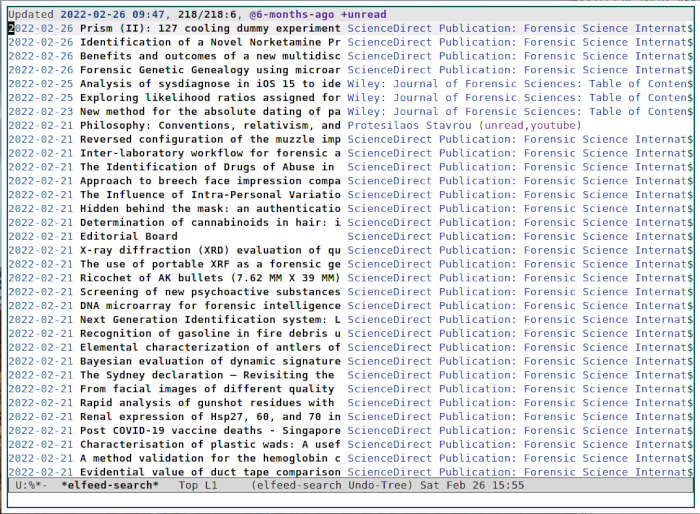The image size is (700, 514).
Task: Select 'Hidden behind the mask: an authenticatio' entry
Action: pyautogui.click(x=210, y=209)
